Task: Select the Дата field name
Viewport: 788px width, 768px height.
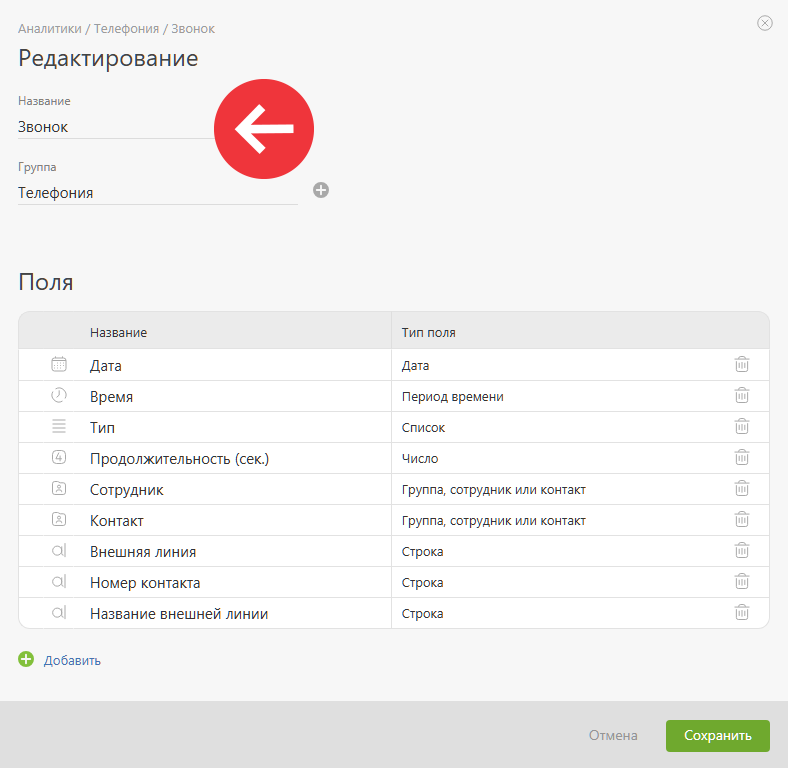Action: (x=106, y=366)
